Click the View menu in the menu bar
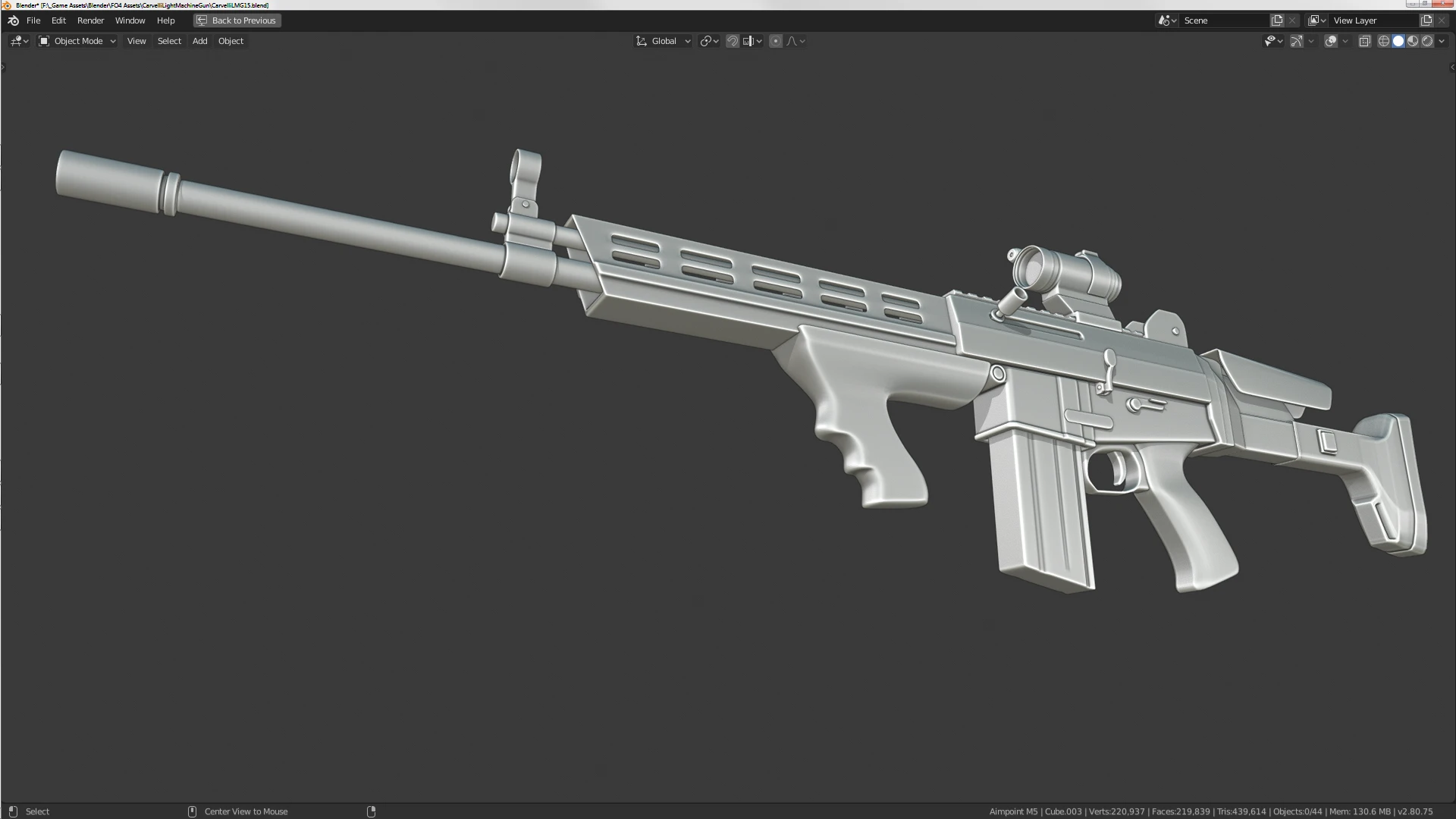 point(136,41)
